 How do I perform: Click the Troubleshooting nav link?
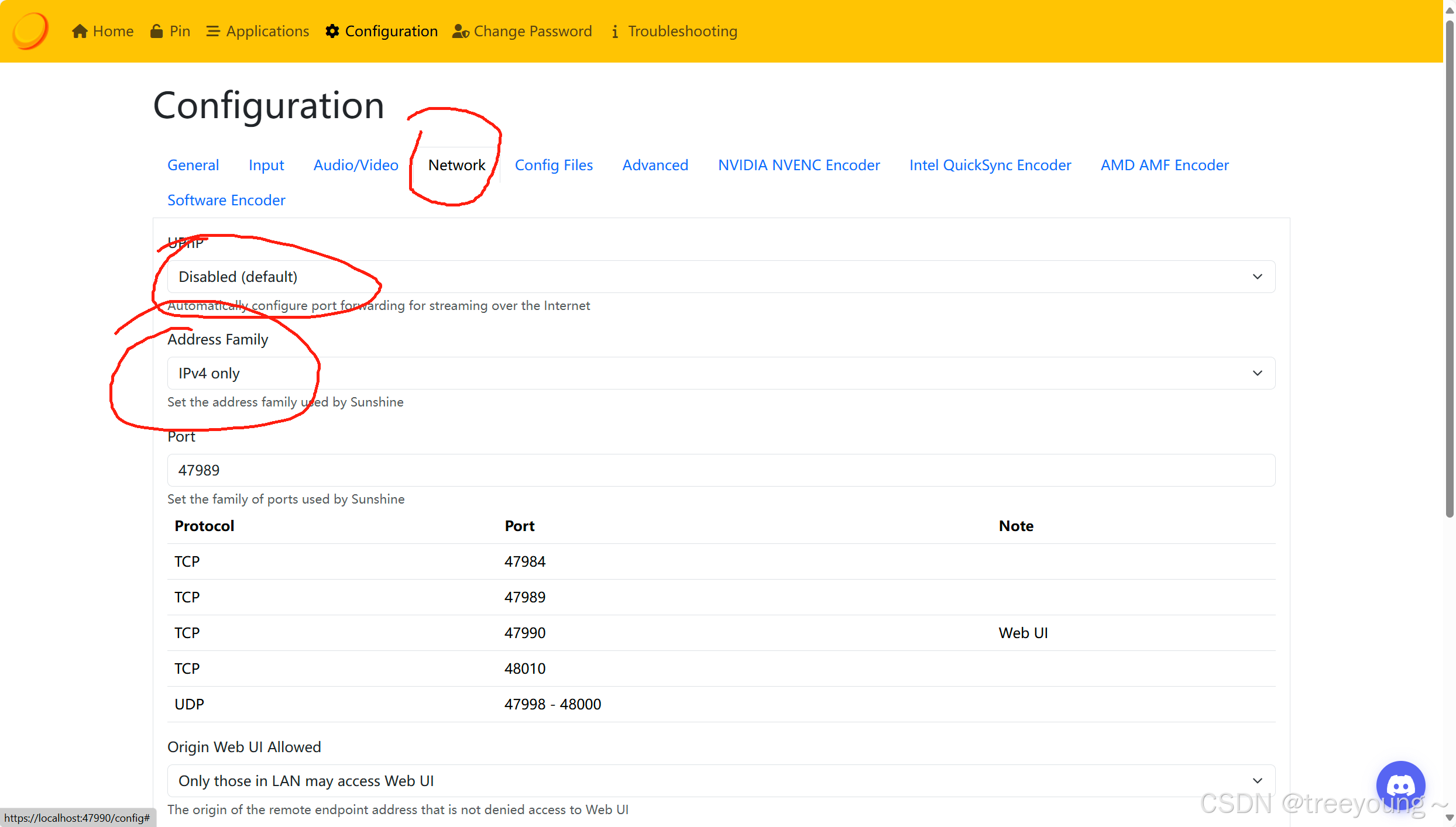point(682,31)
